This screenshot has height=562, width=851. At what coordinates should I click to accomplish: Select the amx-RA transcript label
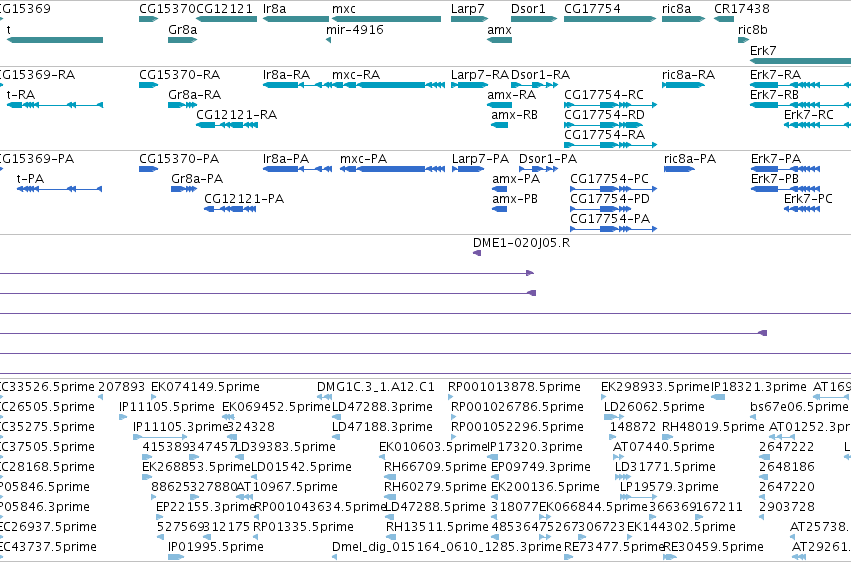(x=512, y=95)
